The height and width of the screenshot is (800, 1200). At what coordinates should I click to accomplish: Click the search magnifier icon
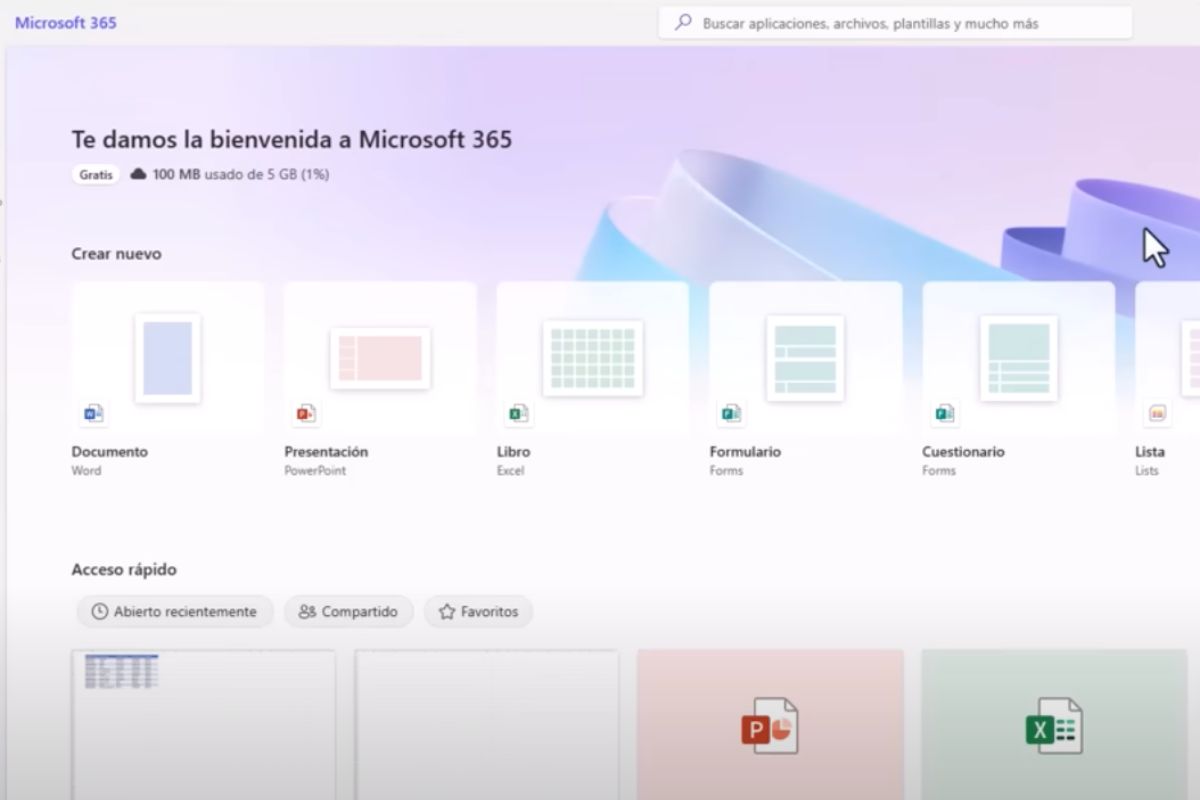pos(683,22)
